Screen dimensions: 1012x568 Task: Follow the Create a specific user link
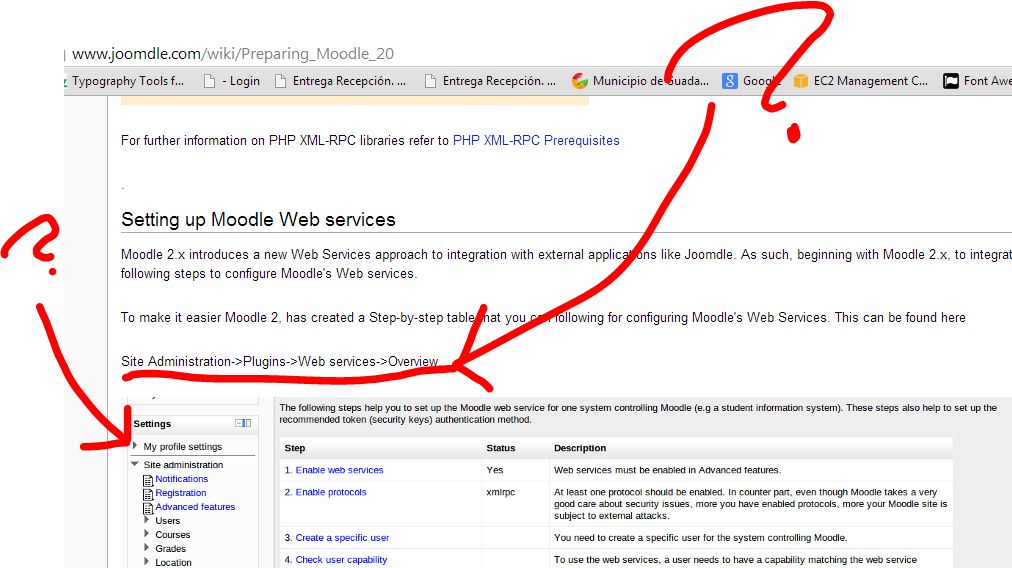[342, 538]
